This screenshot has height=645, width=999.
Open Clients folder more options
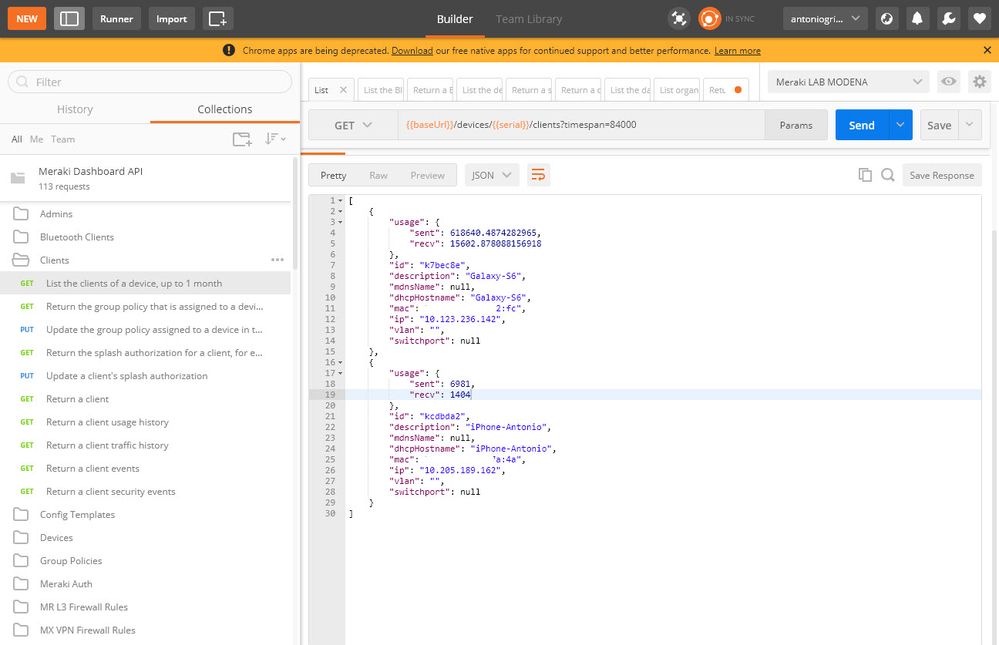[x=277, y=260]
